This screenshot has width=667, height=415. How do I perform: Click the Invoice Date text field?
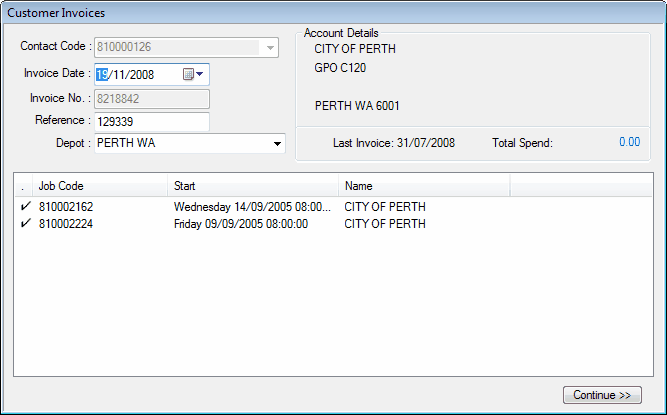point(136,74)
